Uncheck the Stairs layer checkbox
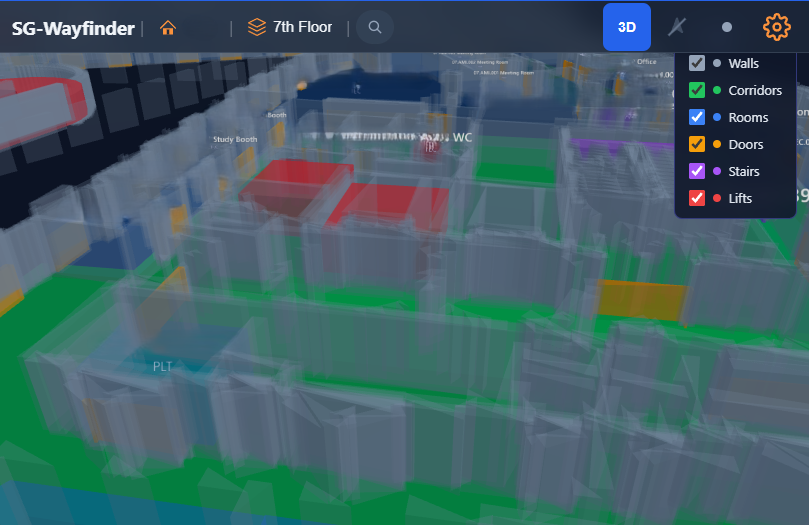 pyautogui.click(x=697, y=171)
